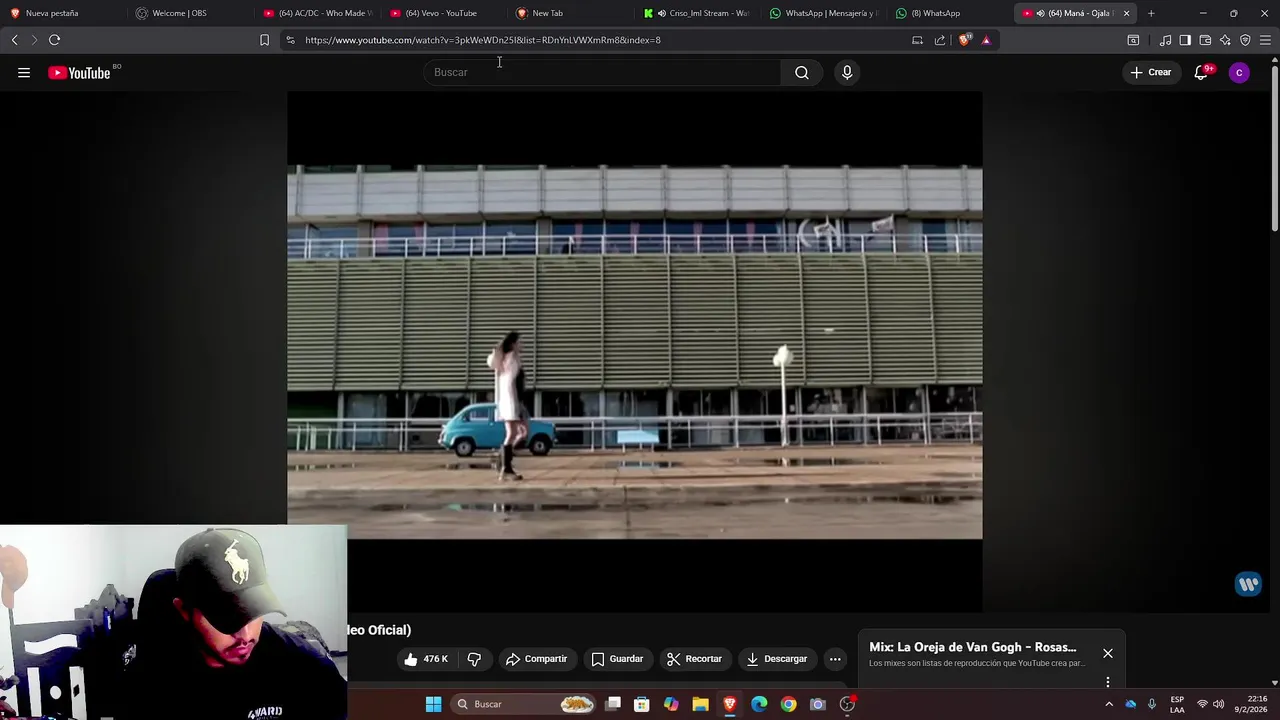The image size is (1280, 720).
Task: Open Leo AI sparkle icon
Action: [1225, 40]
